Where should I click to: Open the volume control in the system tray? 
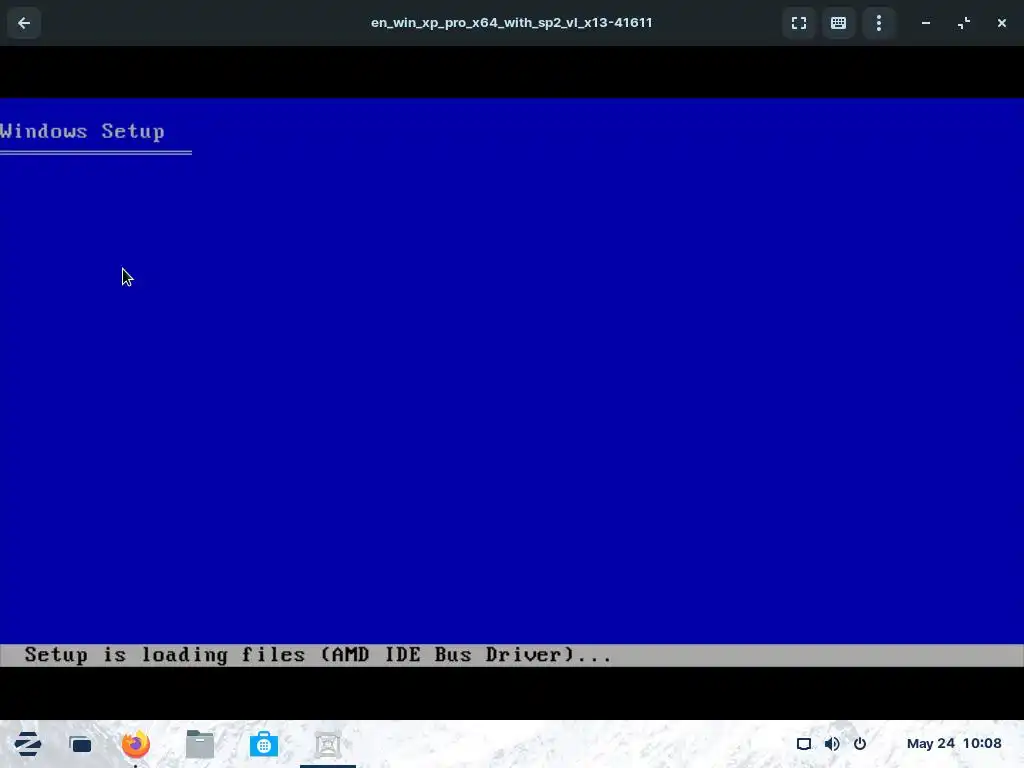(x=832, y=744)
